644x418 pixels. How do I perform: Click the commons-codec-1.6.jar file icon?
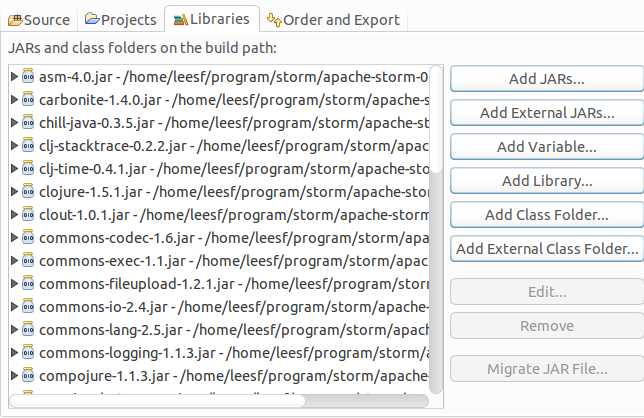coord(28,237)
